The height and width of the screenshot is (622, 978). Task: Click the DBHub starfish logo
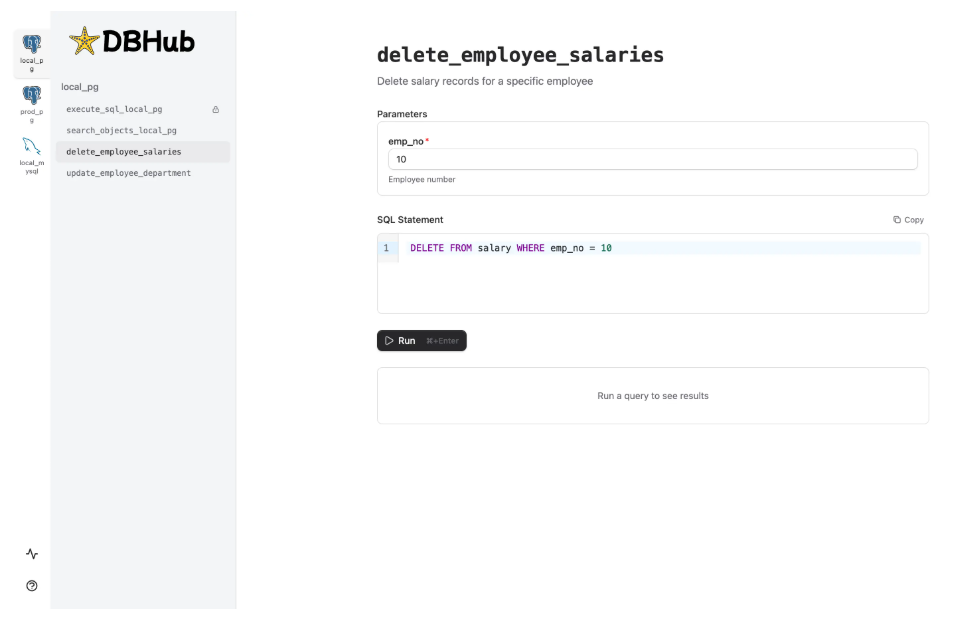point(84,41)
